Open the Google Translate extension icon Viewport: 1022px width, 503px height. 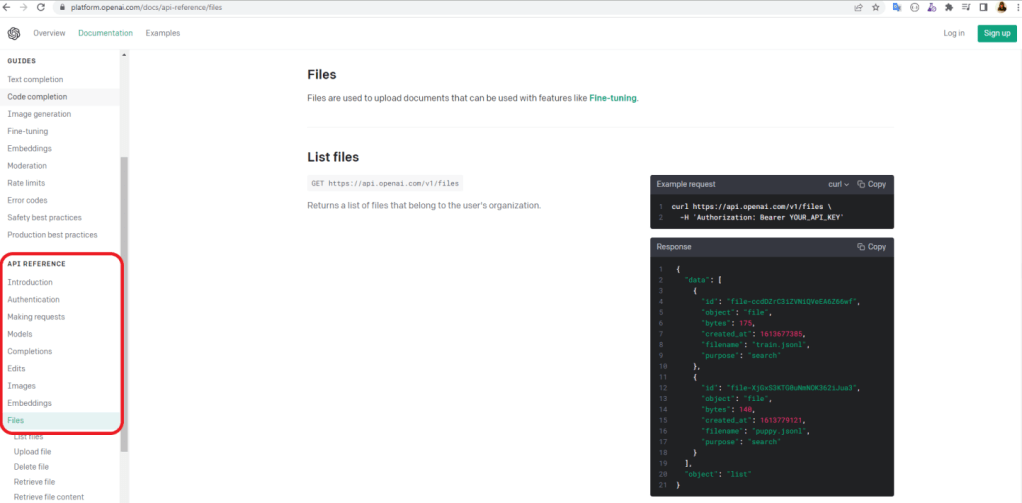[898, 7]
